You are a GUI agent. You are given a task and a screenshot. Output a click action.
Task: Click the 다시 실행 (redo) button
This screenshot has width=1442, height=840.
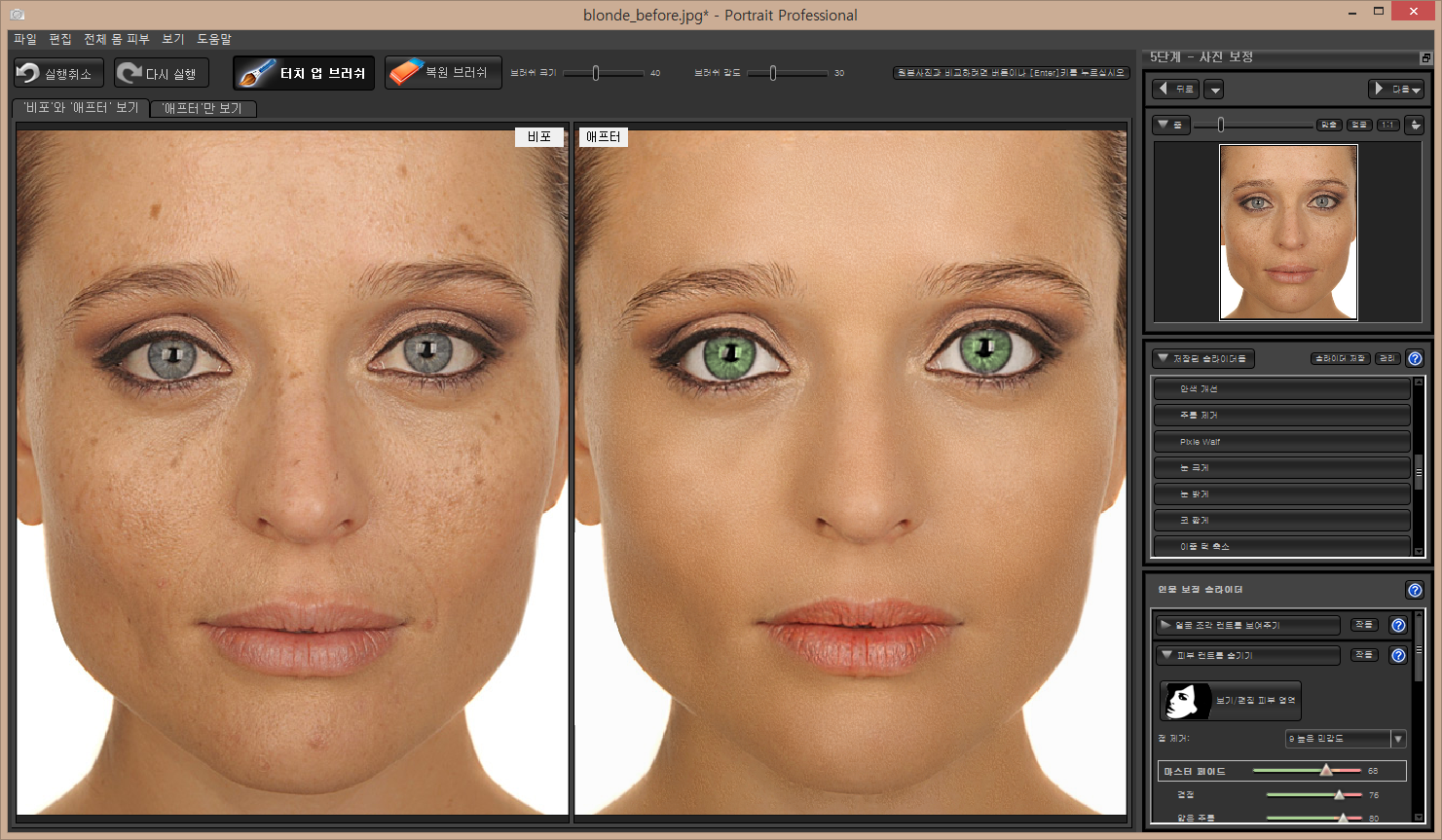[164, 73]
